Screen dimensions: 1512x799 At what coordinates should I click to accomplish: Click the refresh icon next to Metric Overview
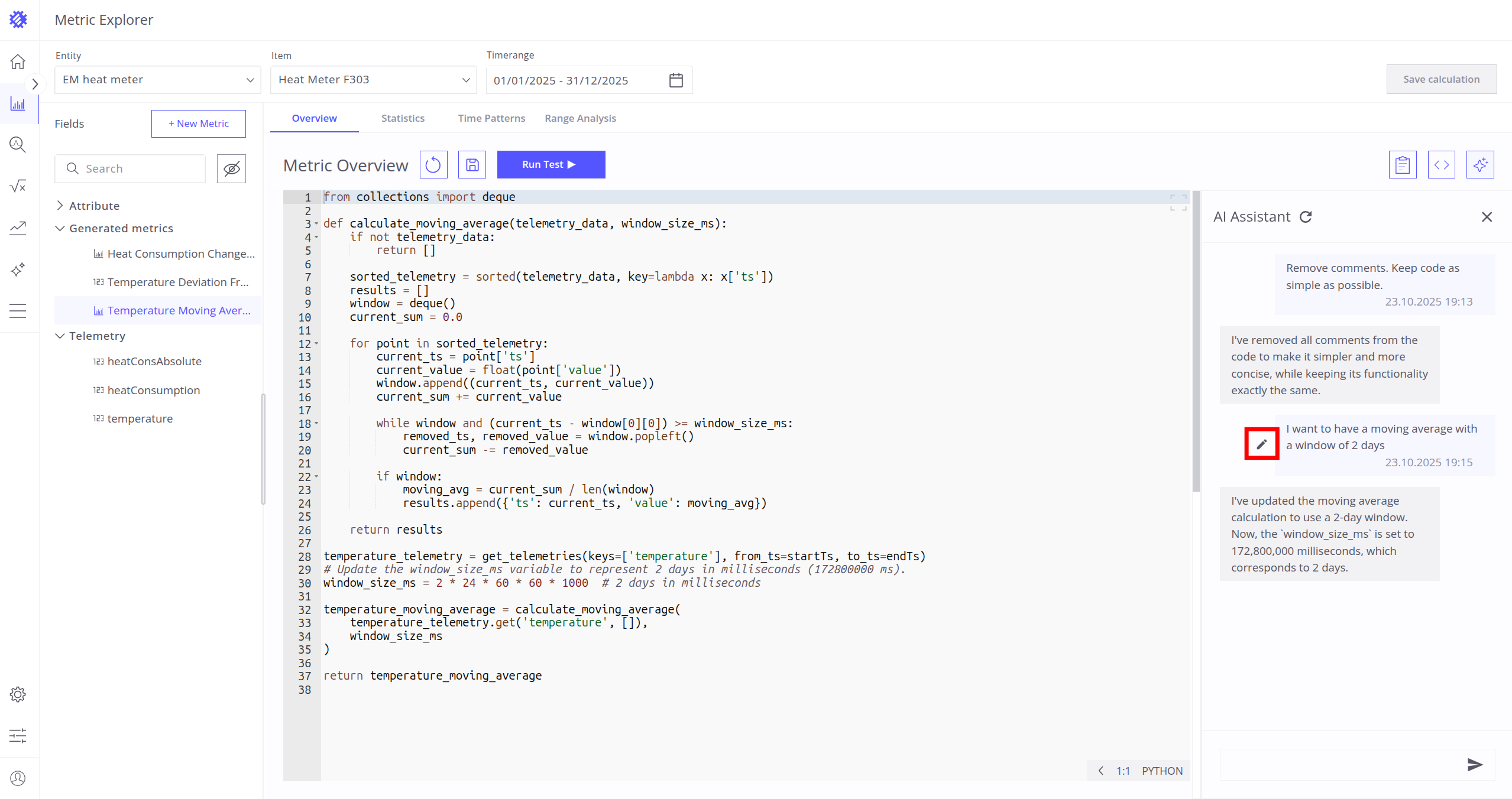pyautogui.click(x=433, y=165)
